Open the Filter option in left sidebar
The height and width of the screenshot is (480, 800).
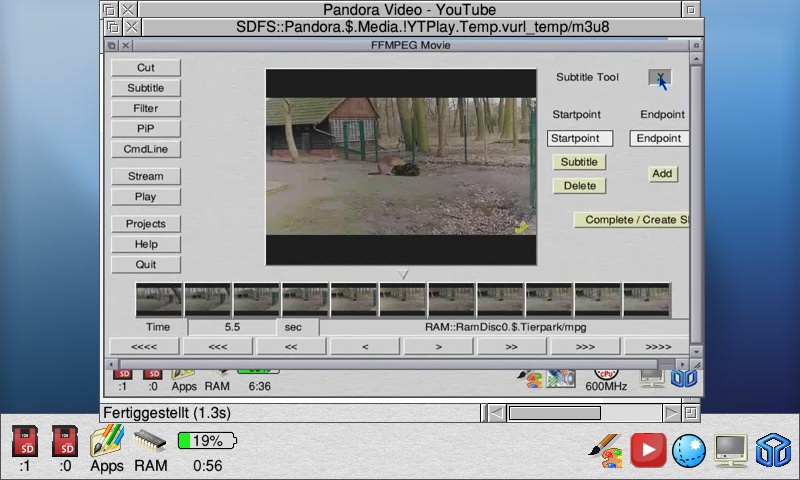click(145, 108)
